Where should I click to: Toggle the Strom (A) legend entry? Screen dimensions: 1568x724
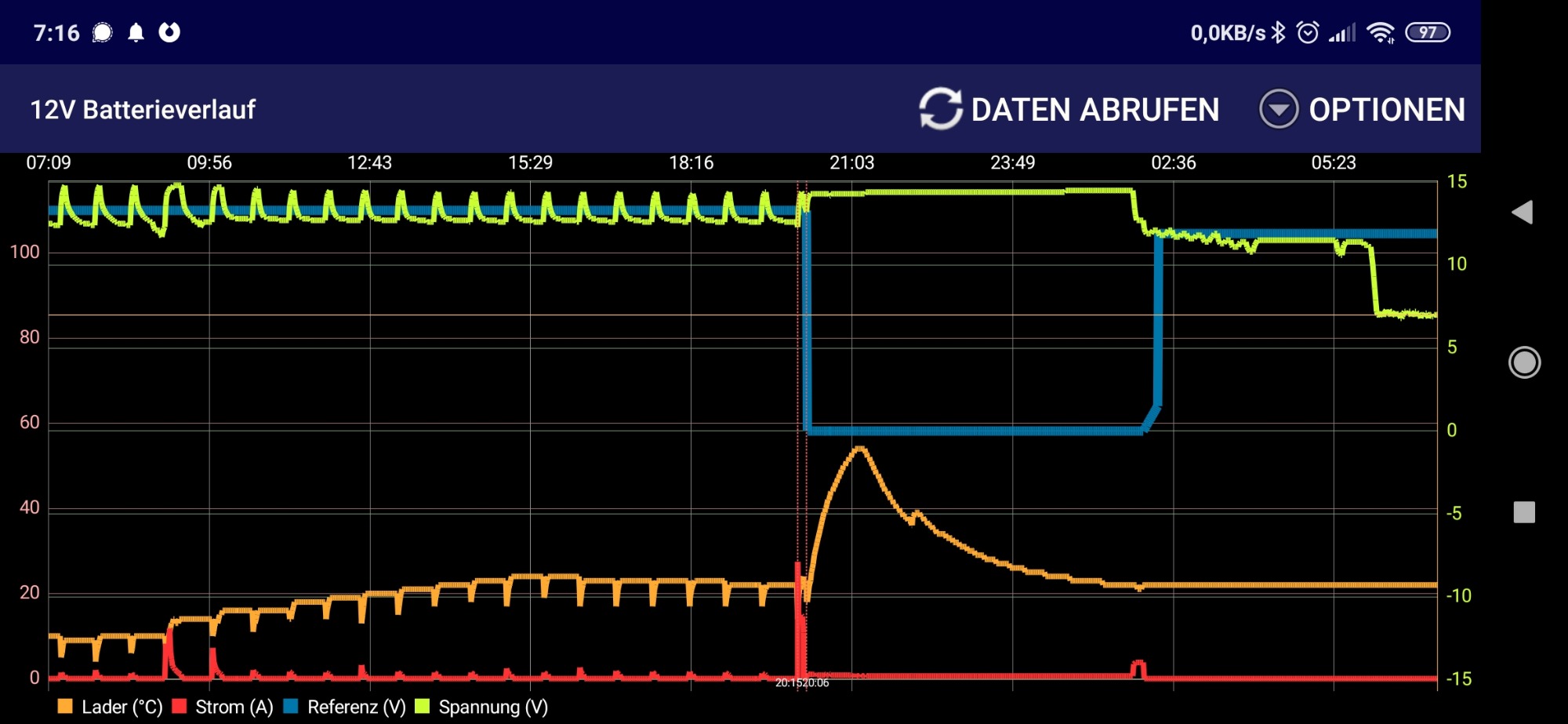click(223, 707)
